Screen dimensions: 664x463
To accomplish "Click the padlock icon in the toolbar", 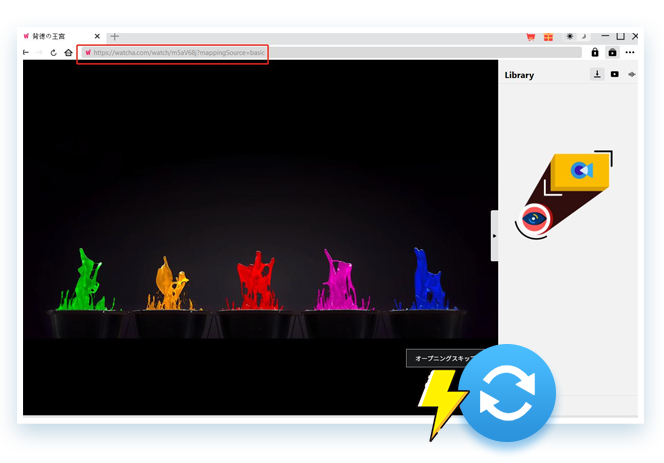I will (595, 52).
